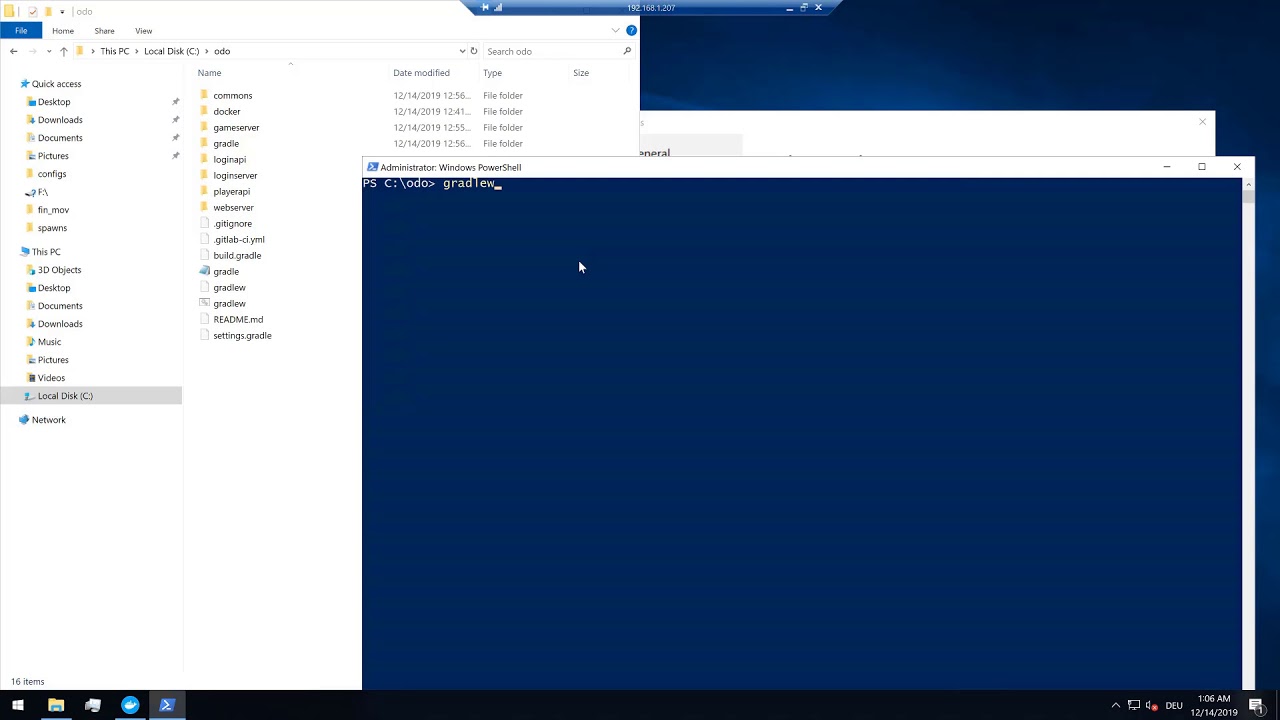The width and height of the screenshot is (1280, 720).
Task: Sort files by Date modified column
Action: click(434, 73)
